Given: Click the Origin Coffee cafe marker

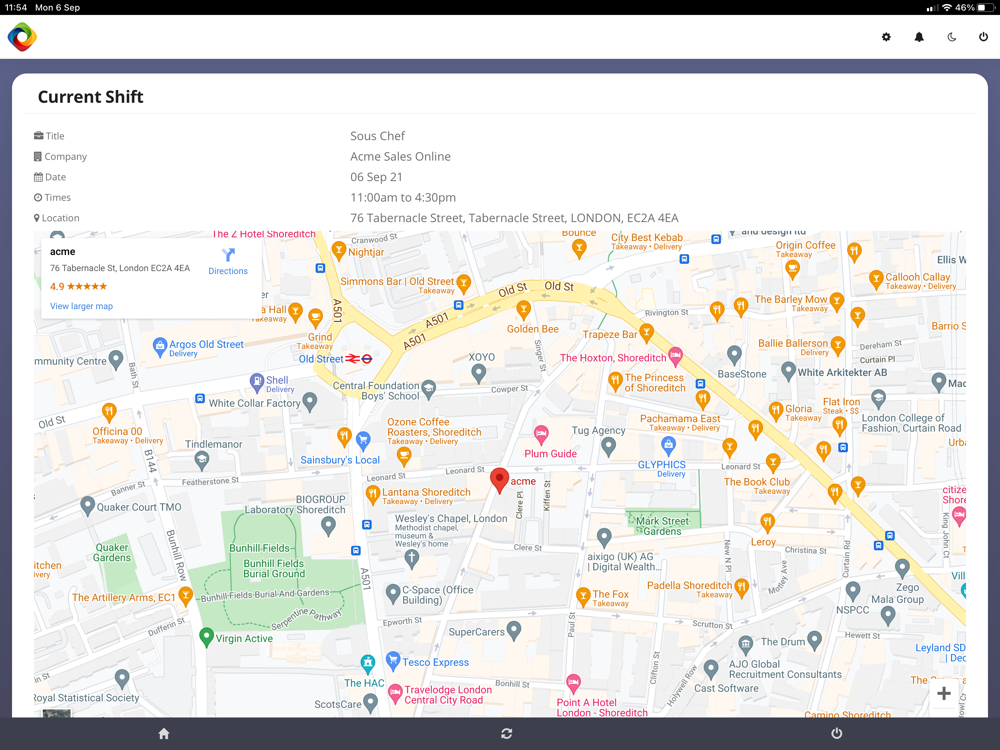Looking at the screenshot, I should pos(792,269).
